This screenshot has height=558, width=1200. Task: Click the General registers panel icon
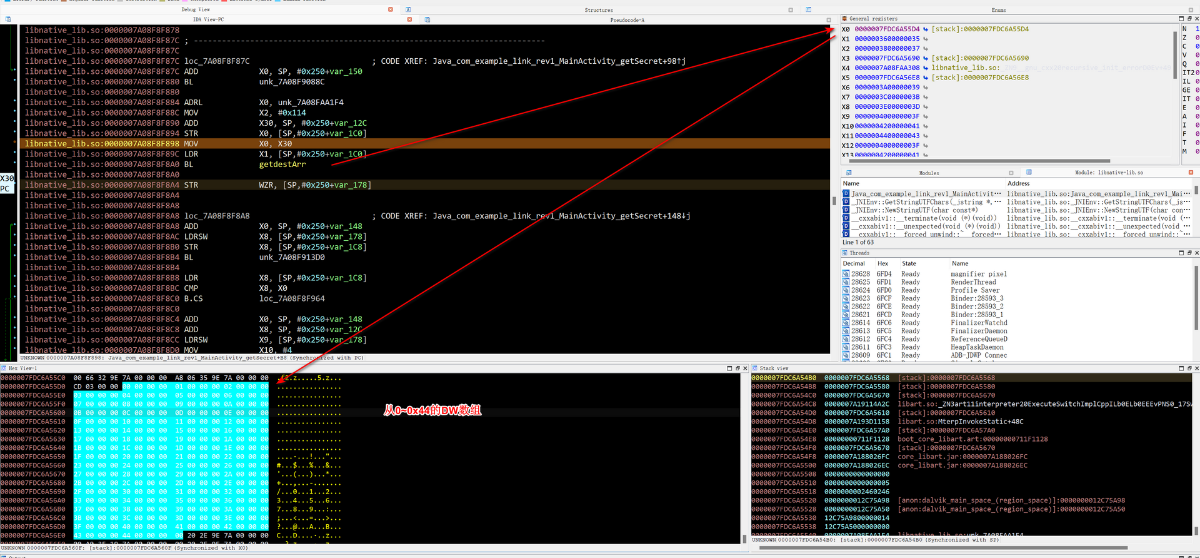coord(845,19)
